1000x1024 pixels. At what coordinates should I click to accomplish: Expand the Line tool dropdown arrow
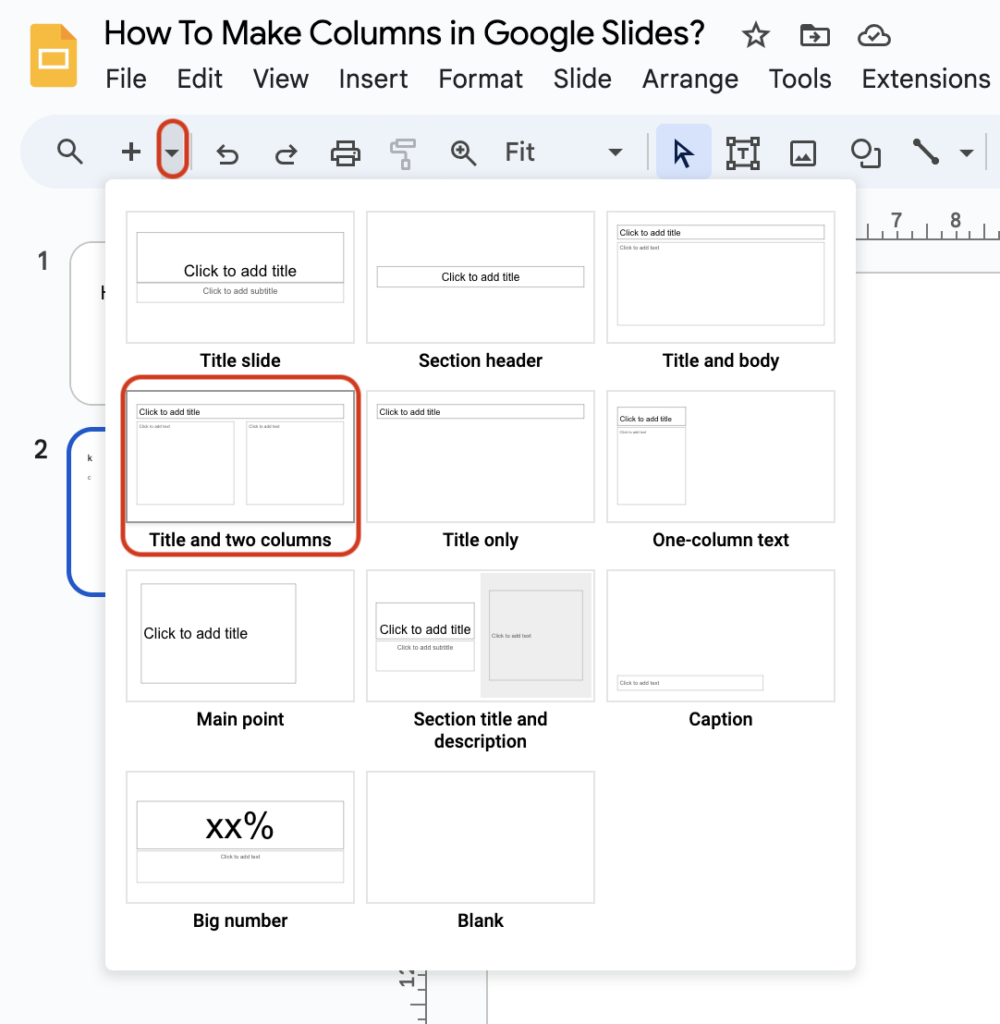point(964,152)
